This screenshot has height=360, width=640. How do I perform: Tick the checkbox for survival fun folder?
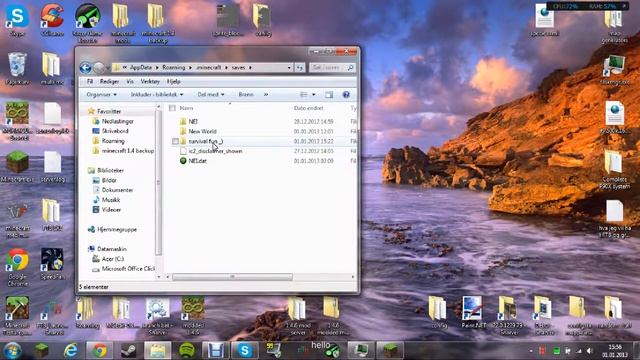(175, 141)
